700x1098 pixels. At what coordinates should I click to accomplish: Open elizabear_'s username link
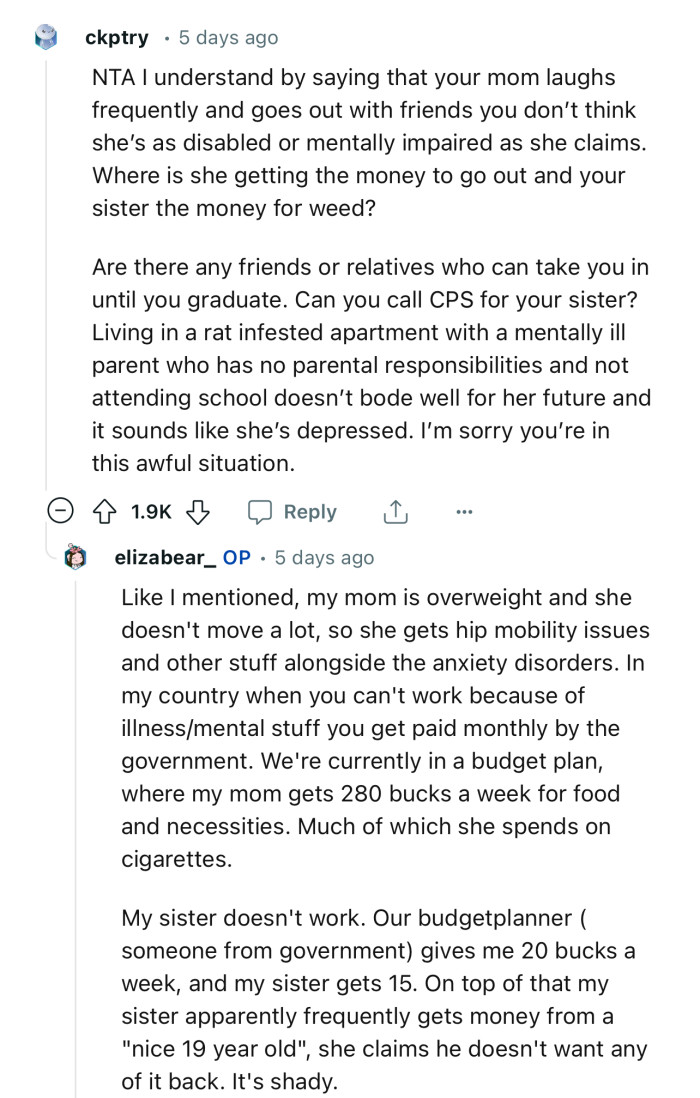[x=166, y=558]
